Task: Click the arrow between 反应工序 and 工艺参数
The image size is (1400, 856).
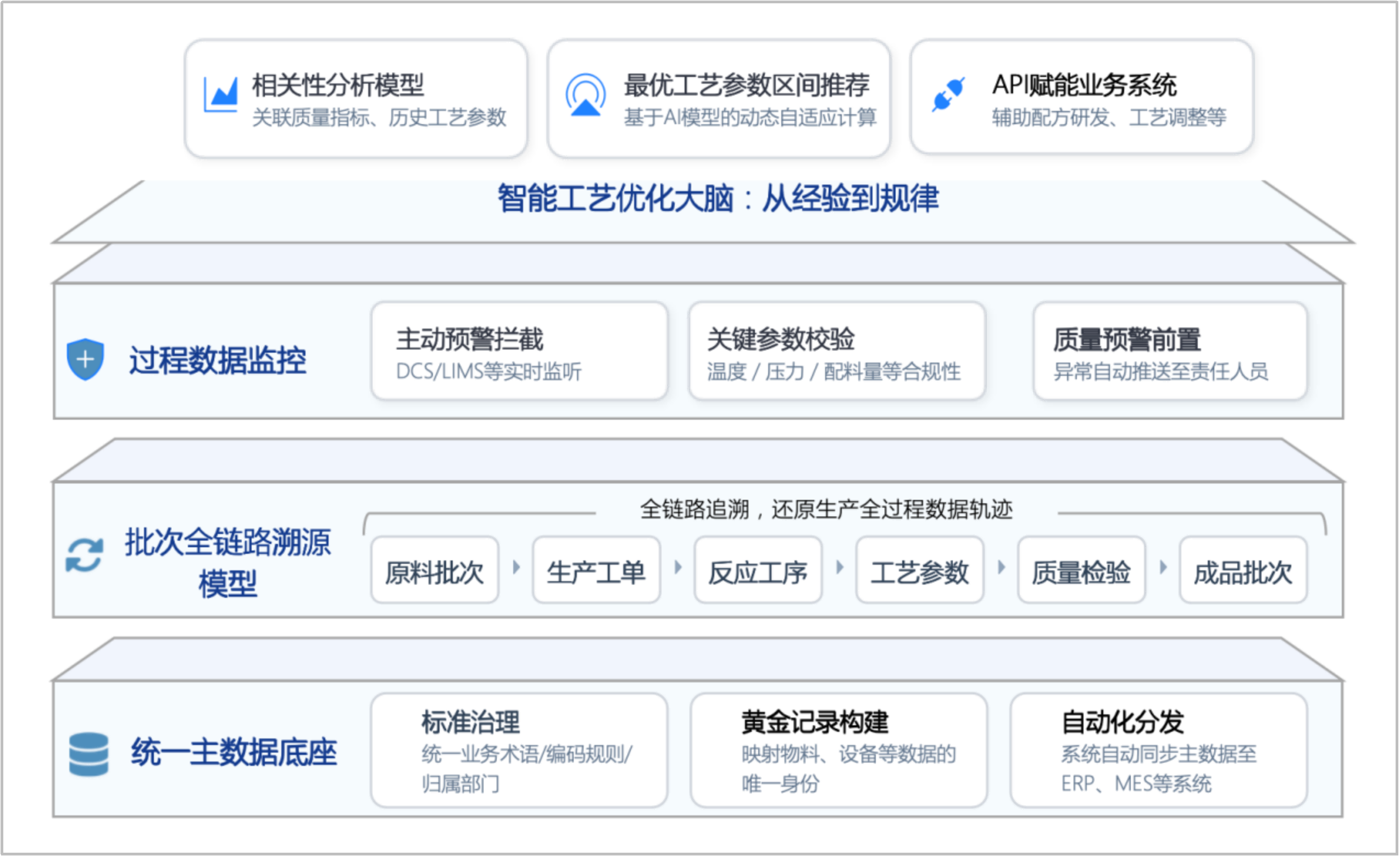Action: click(838, 569)
